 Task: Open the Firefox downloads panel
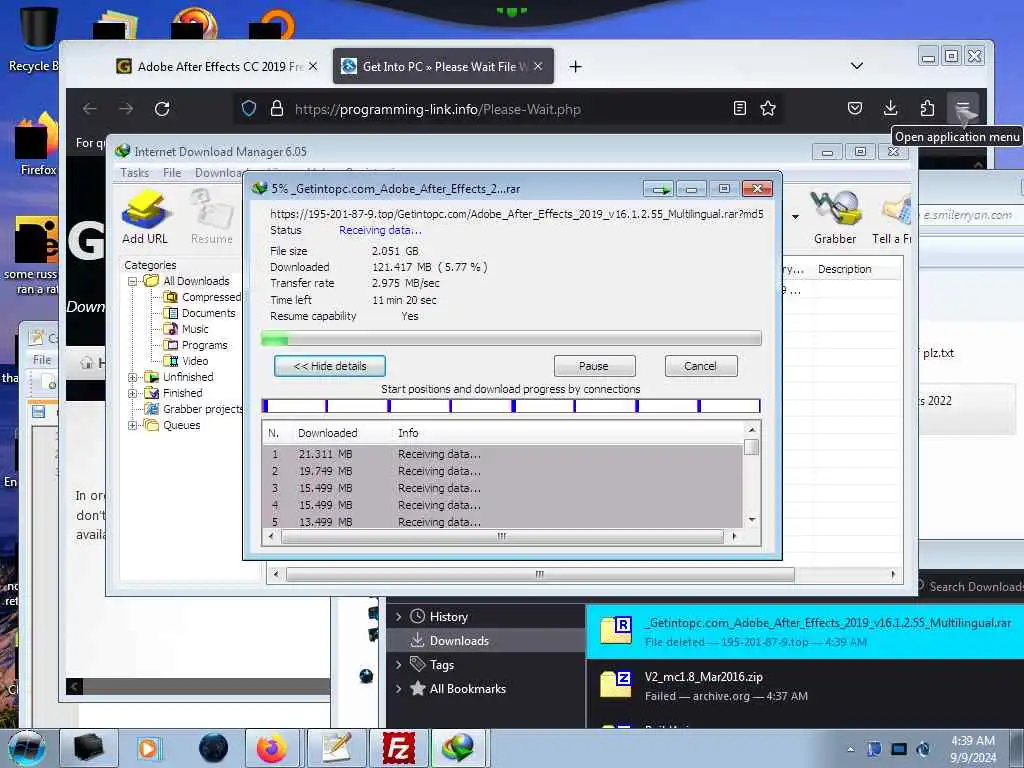pos(890,108)
